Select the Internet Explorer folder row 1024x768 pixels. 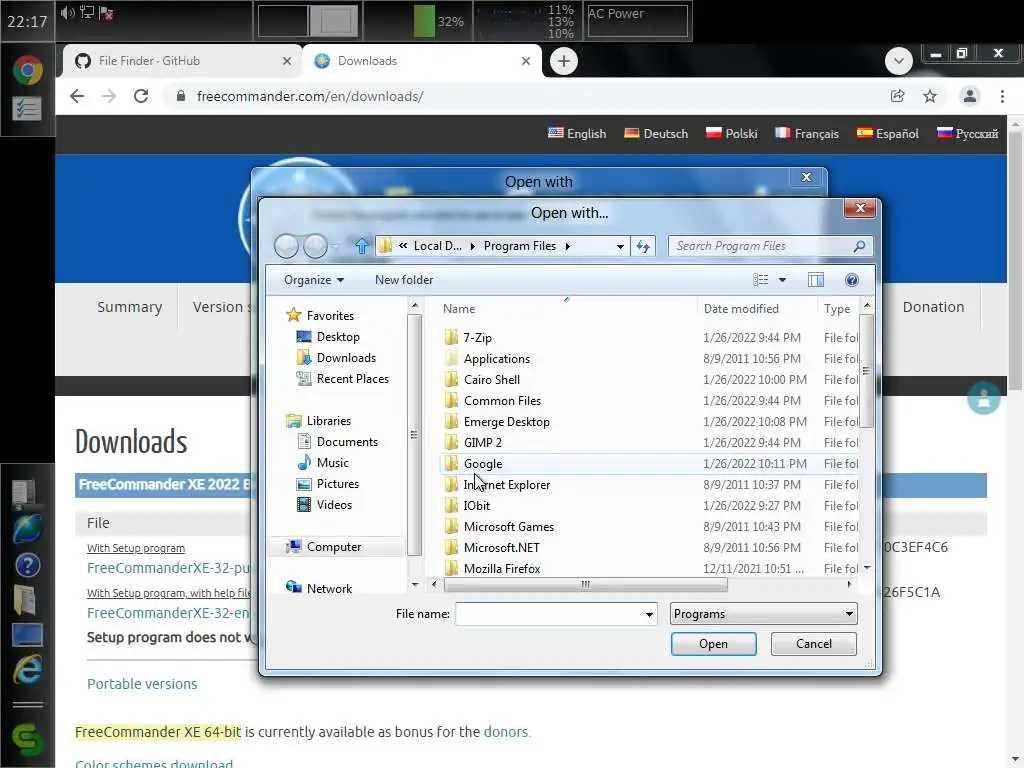pos(649,485)
